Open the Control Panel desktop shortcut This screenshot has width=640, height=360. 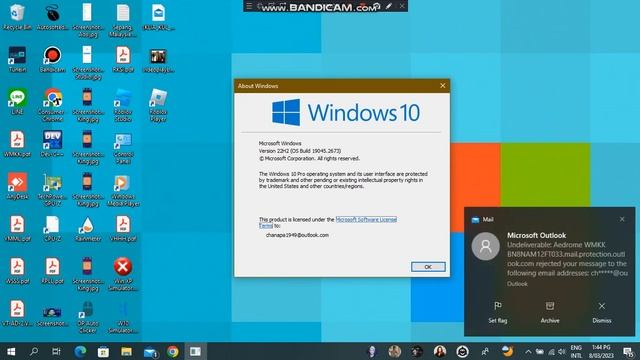click(x=123, y=147)
